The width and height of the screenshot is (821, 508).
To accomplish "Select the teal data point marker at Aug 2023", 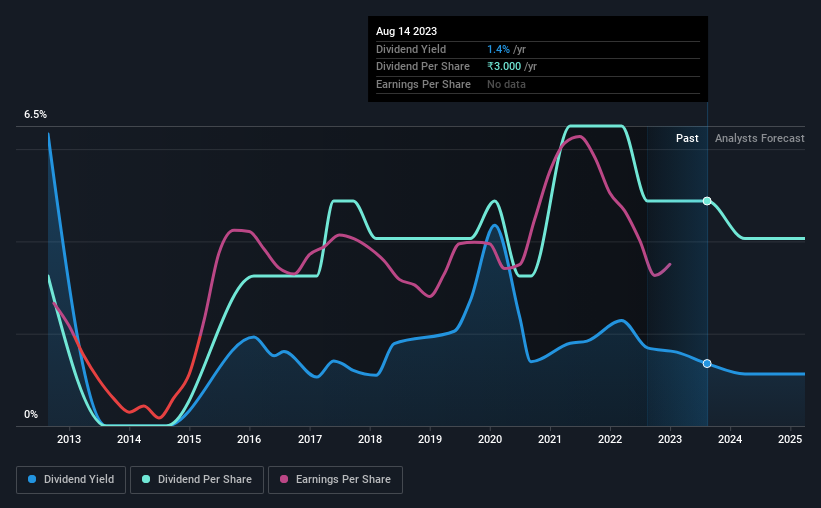I will click(x=707, y=201).
